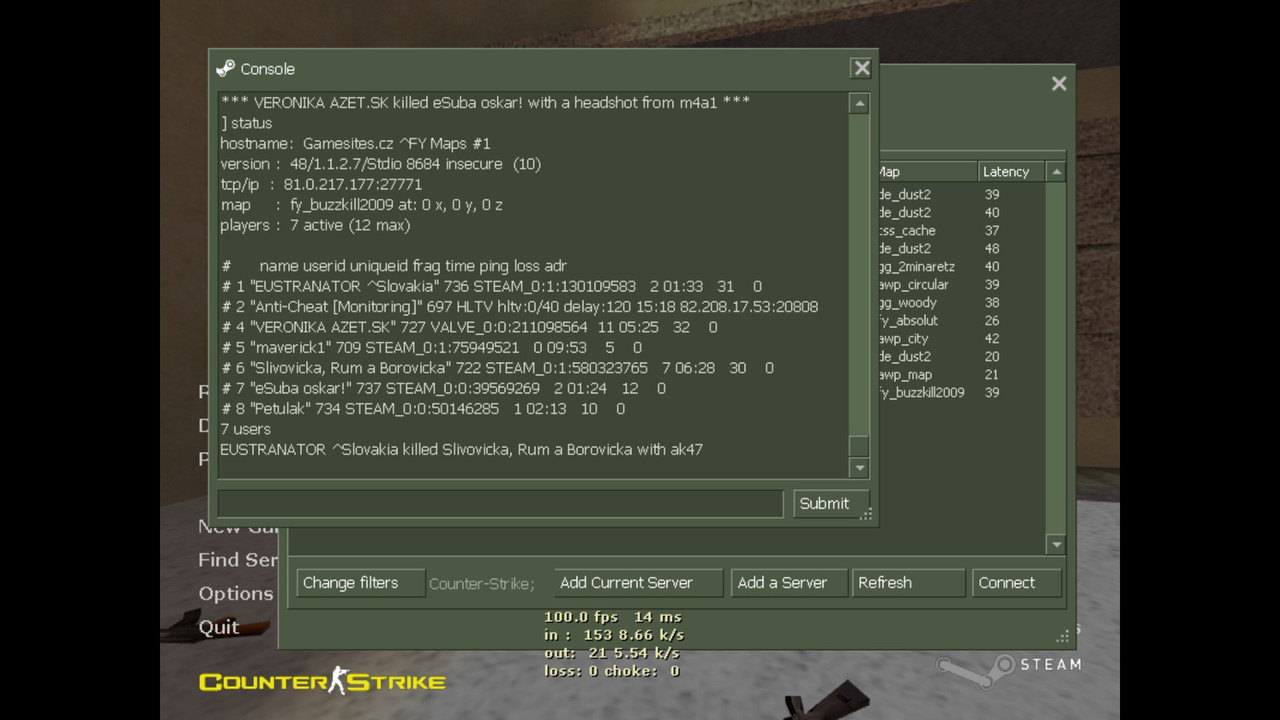The width and height of the screenshot is (1280, 720).
Task: Select the awp_map server row
Action: coord(960,375)
